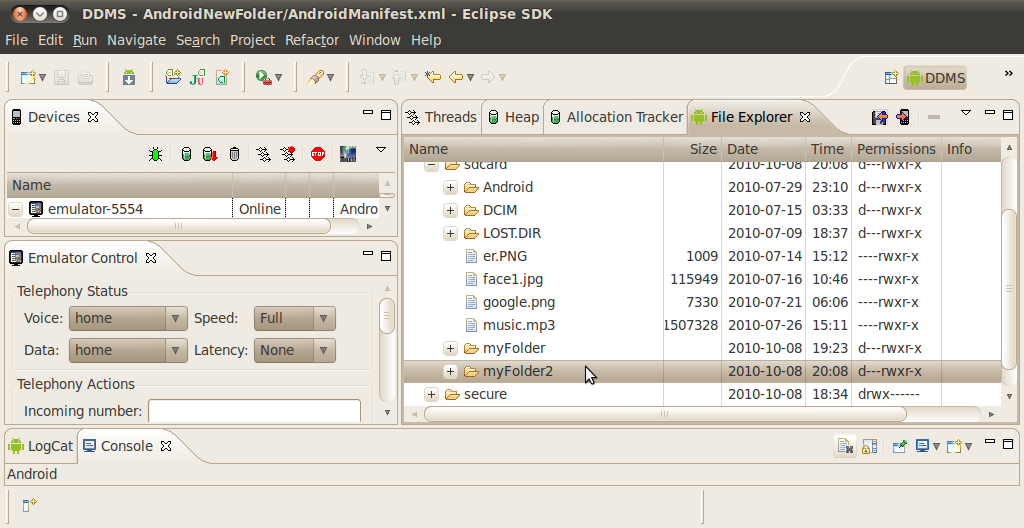Viewport: 1024px width, 528px height.
Task: Expand the secure folder
Action: click(x=431, y=394)
